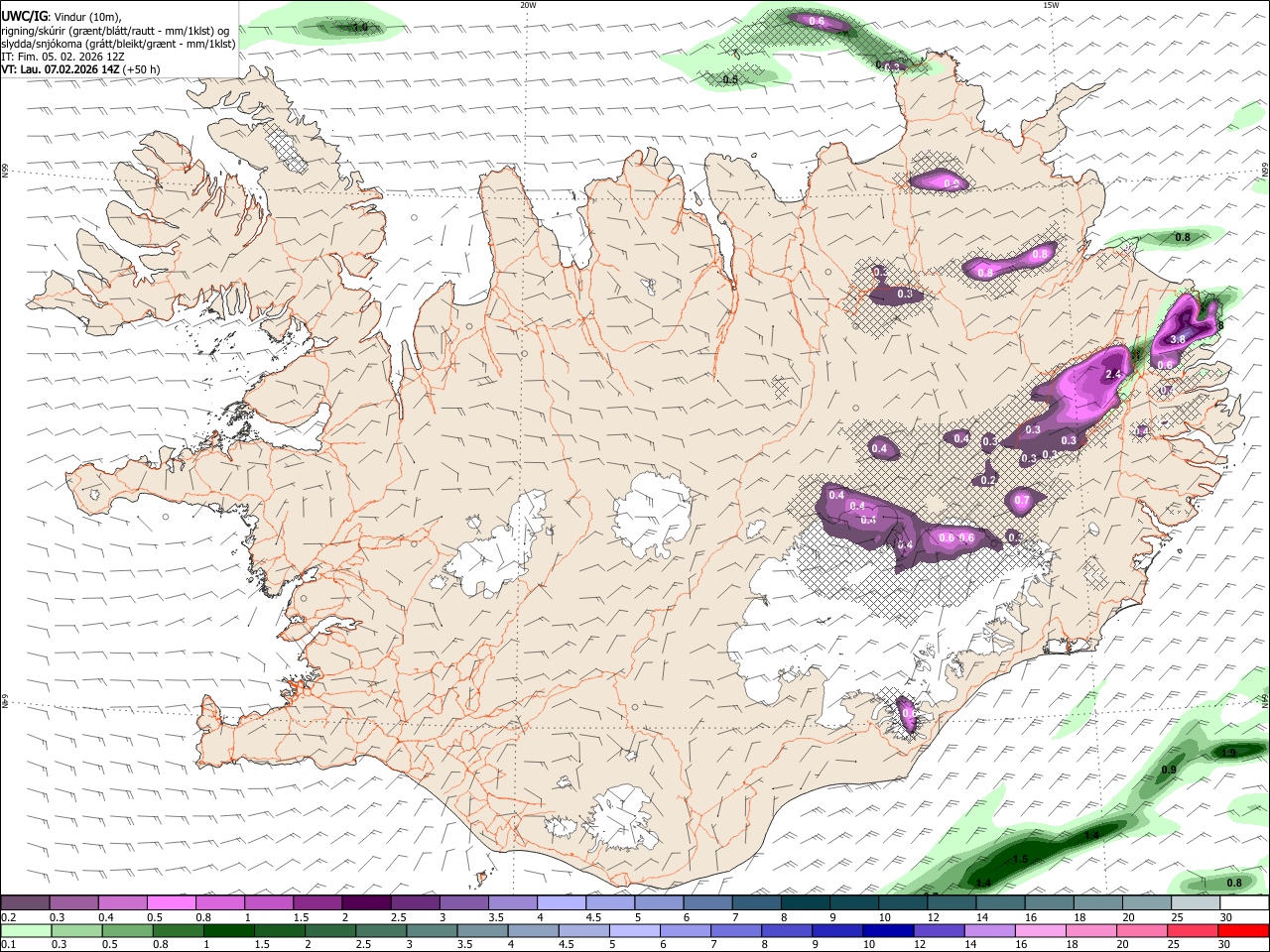Click the 0.5 value in the northern green area

[730, 79]
